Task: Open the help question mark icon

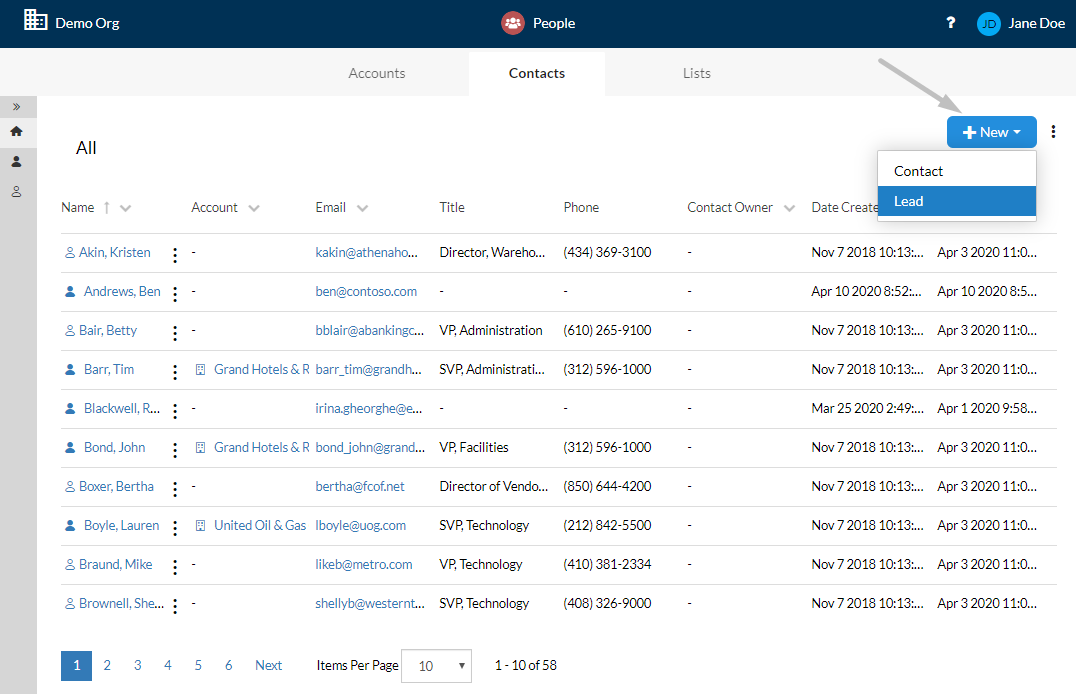Action: pyautogui.click(x=950, y=23)
